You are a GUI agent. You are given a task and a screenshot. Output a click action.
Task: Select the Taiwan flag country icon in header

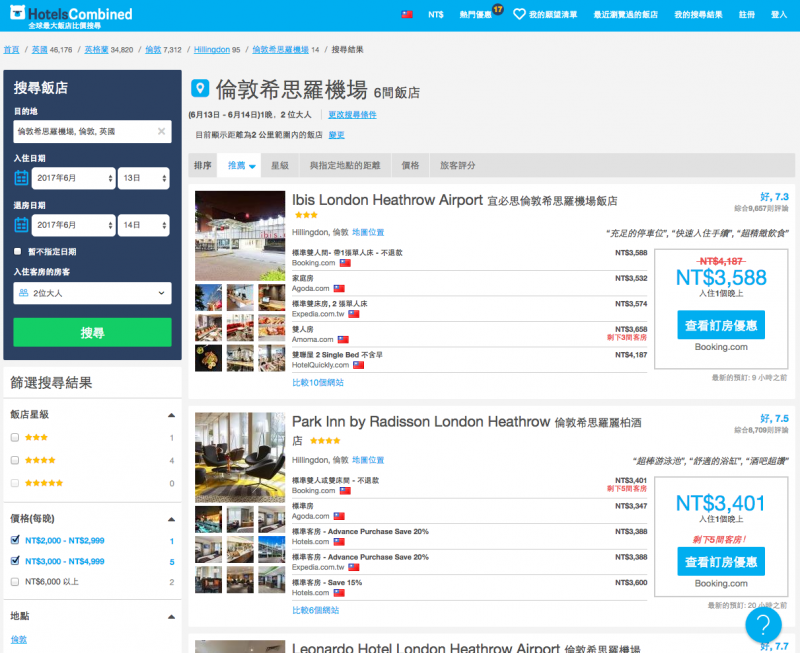pyautogui.click(x=407, y=14)
